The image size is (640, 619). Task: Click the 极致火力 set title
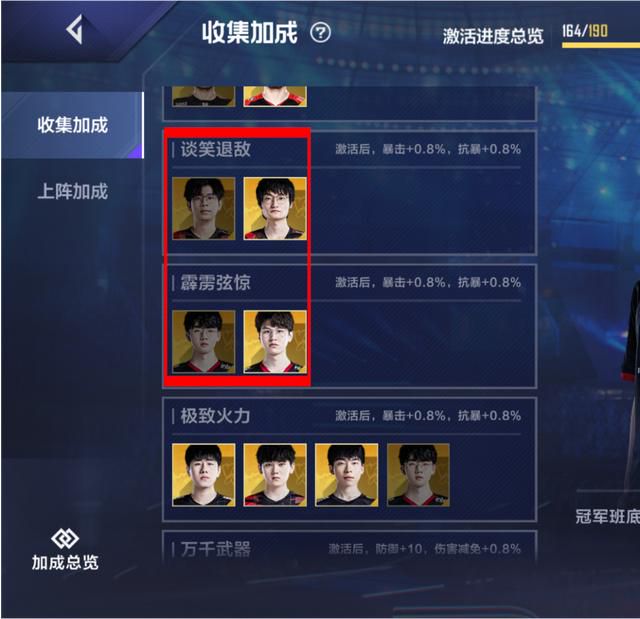coord(216,416)
